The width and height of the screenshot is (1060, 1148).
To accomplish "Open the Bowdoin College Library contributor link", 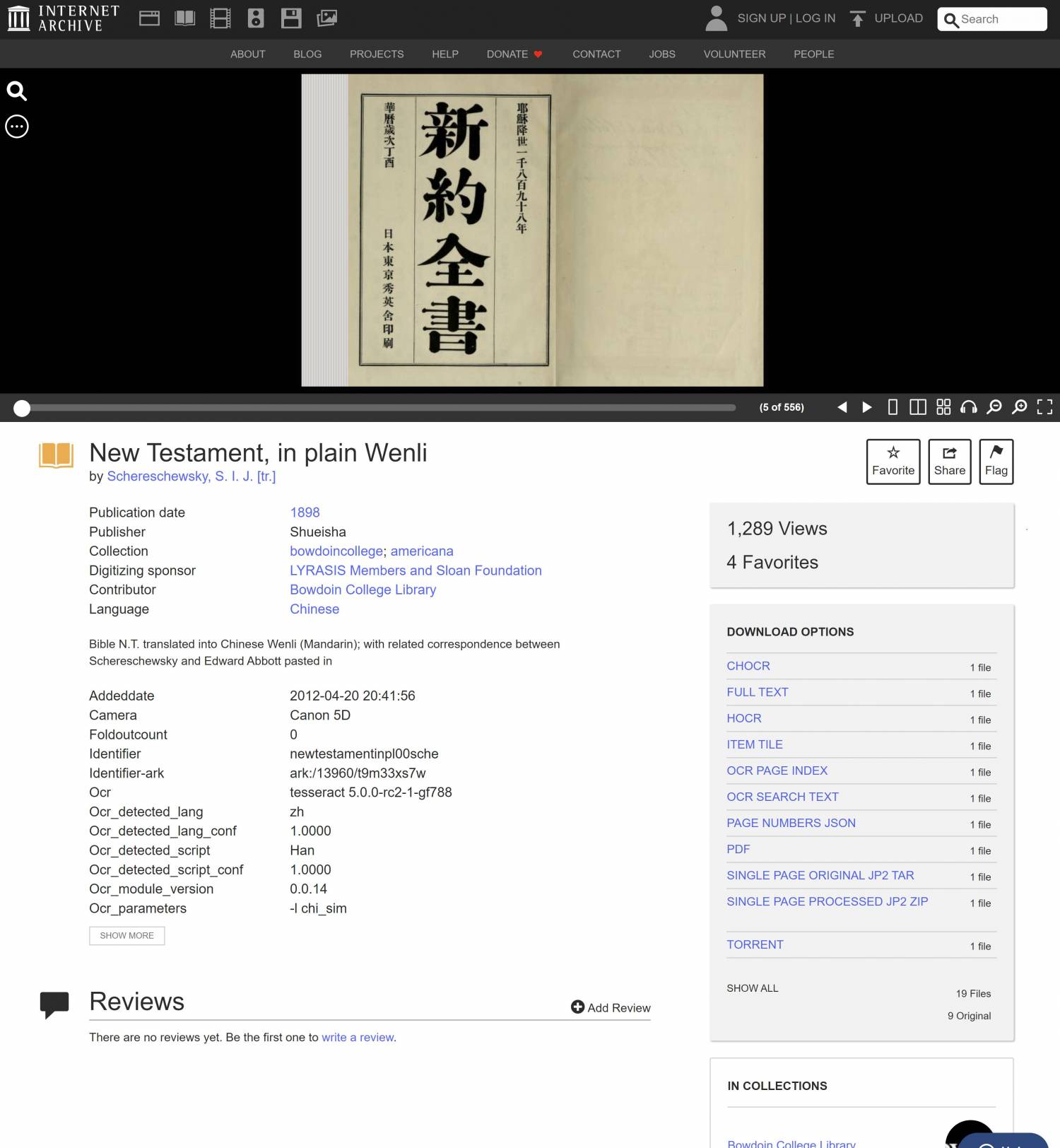I will coord(363,590).
